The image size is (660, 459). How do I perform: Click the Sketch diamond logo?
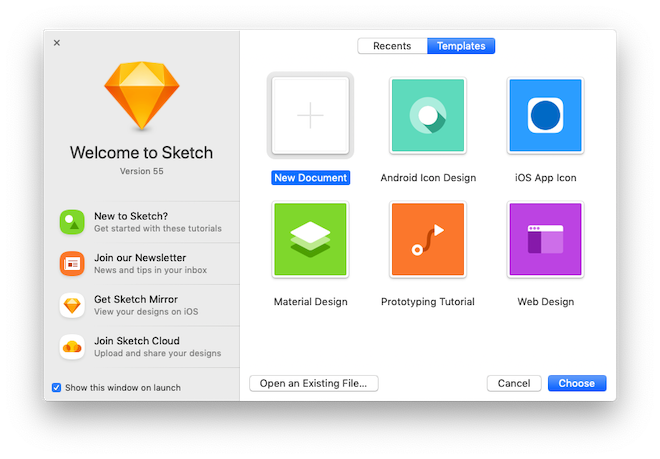141,96
